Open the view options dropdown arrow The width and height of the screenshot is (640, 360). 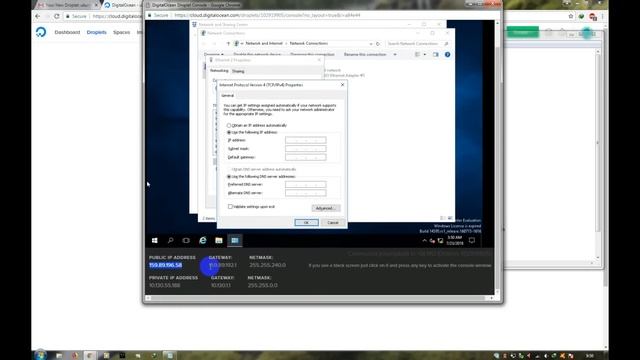pos(424,54)
